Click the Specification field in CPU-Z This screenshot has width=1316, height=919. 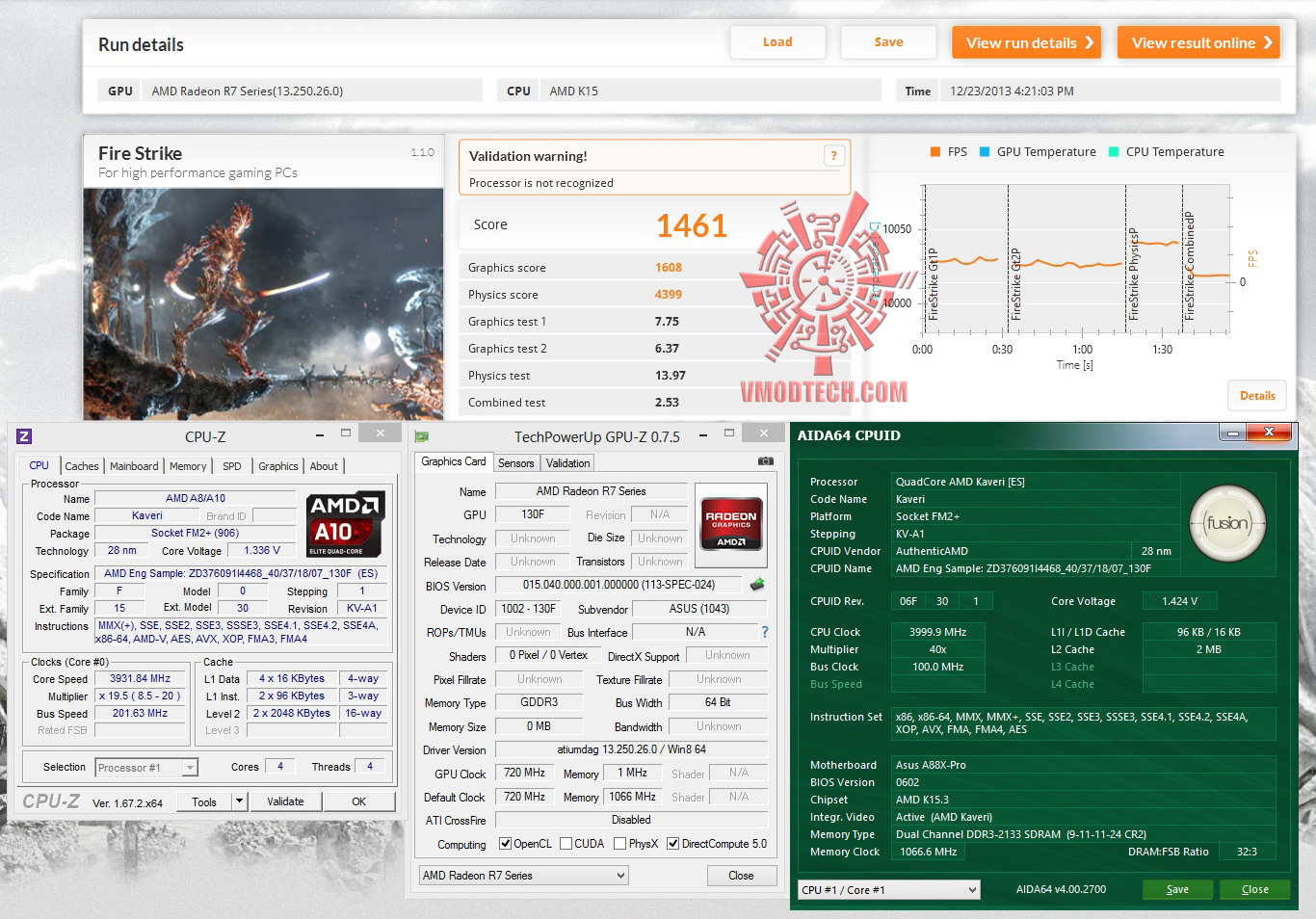[x=241, y=573]
